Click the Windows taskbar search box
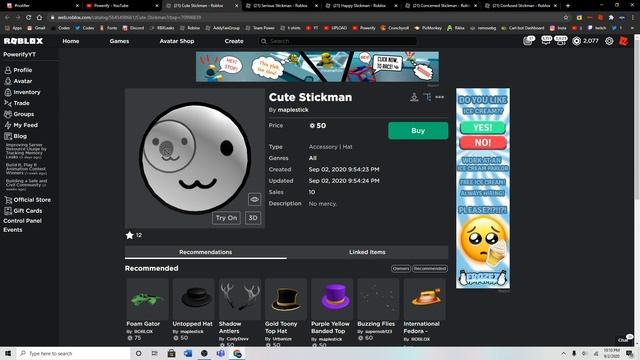This screenshot has width=640, height=360. click(73, 353)
